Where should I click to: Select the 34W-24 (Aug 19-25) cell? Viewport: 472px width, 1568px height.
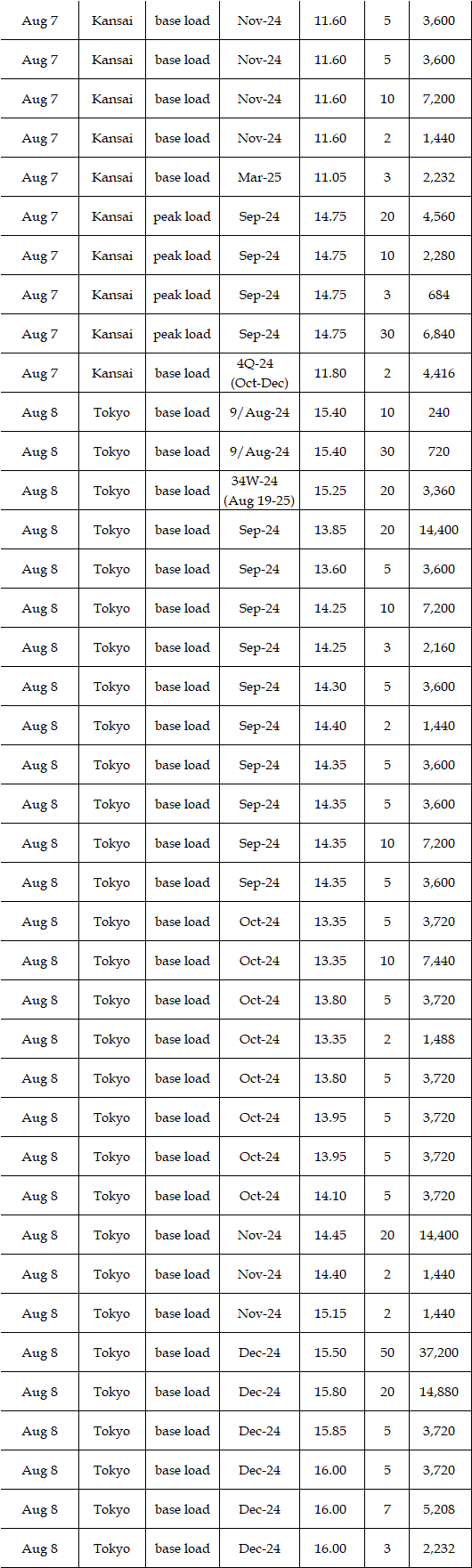tap(259, 491)
